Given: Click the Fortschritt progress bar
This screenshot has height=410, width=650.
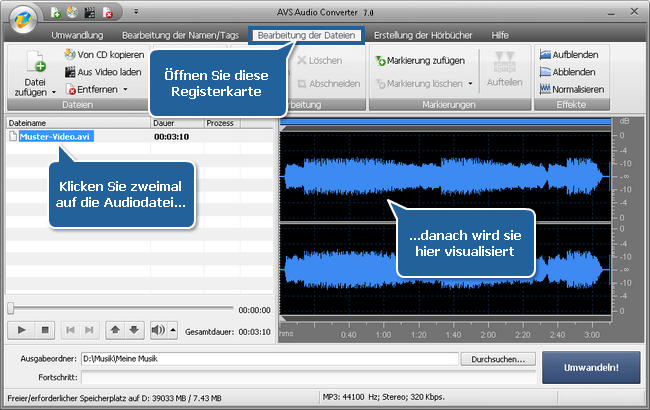Looking at the screenshot, I should tap(309, 377).
